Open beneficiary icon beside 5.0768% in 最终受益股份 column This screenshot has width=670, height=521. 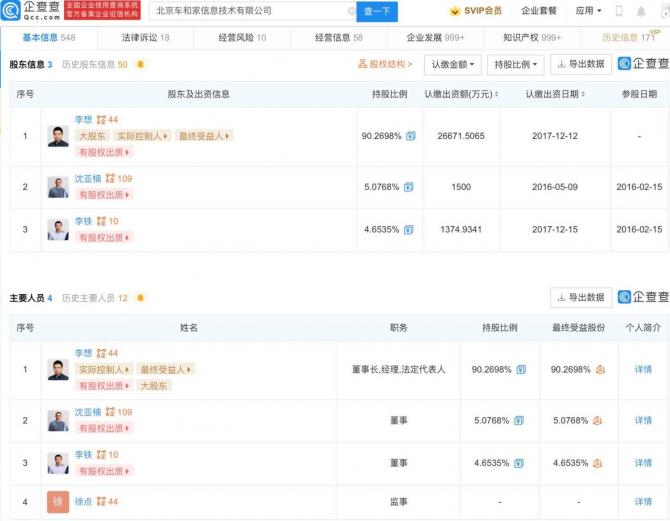[598, 421]
